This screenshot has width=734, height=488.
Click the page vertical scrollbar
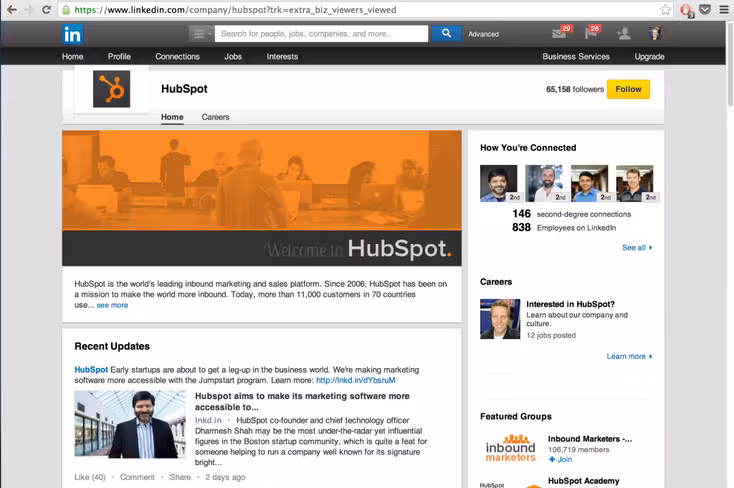tap(730, 63)
